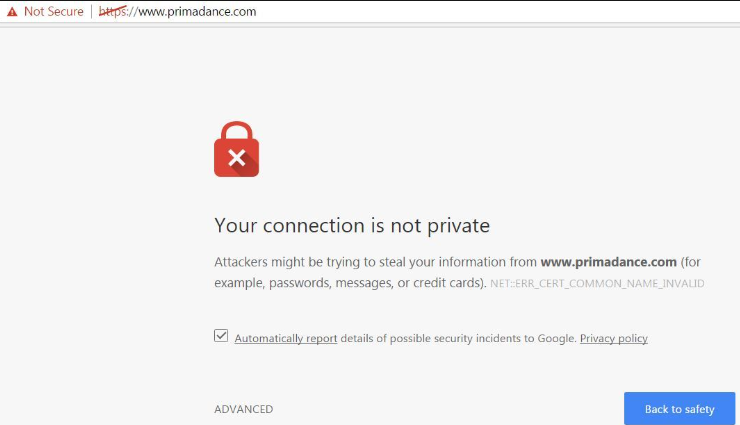The height and width of the screenshot is (425, 740).
Task: Expand the ADVANCED section
Action: point(243,409)
